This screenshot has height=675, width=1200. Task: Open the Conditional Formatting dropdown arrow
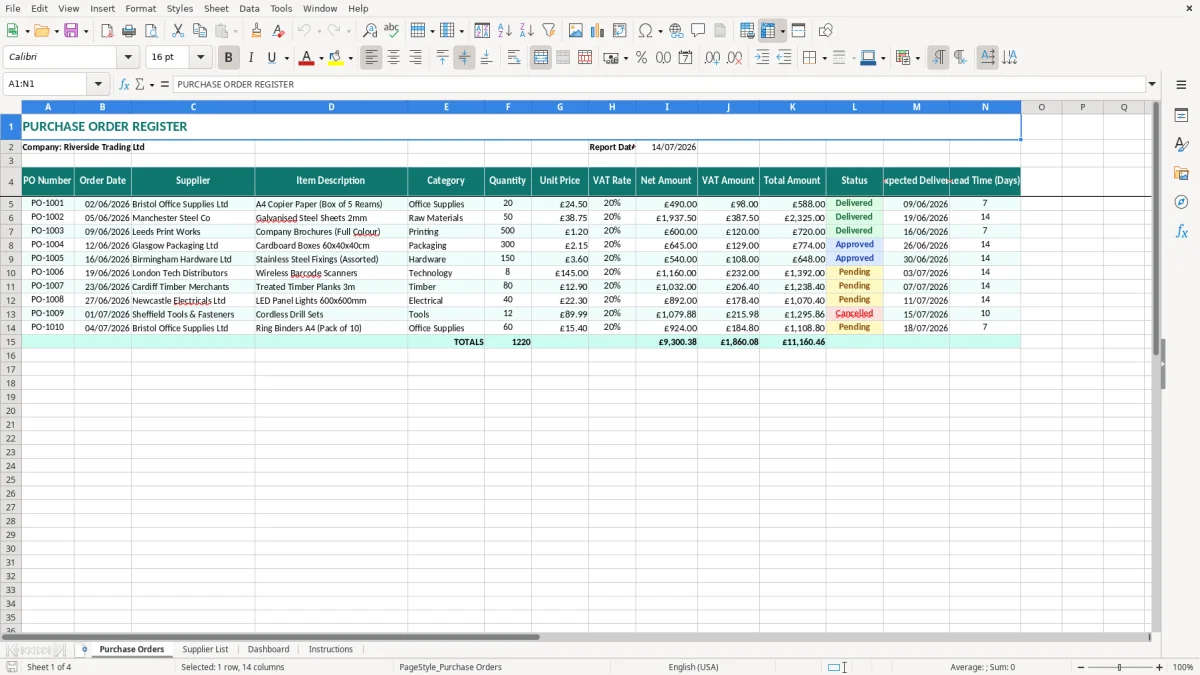917,58
